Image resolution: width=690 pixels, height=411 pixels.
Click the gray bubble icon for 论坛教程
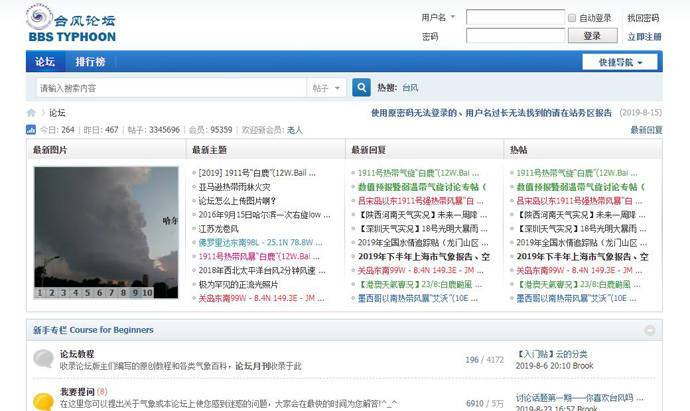coord(44,359)
